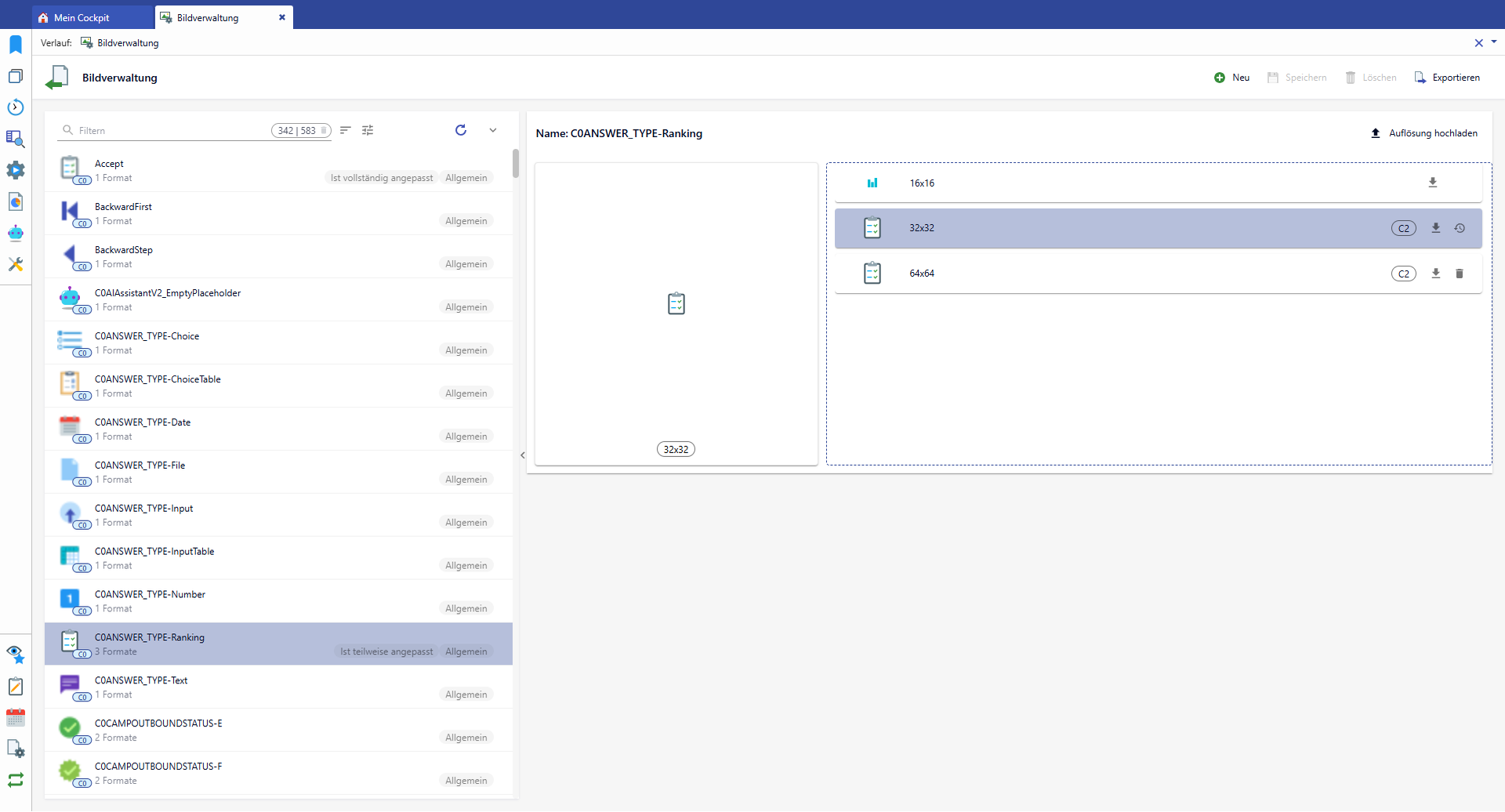The width and height of the screenshot is (1505, 812).
Task: Click the sort list icon
Action: pos(346,130)
